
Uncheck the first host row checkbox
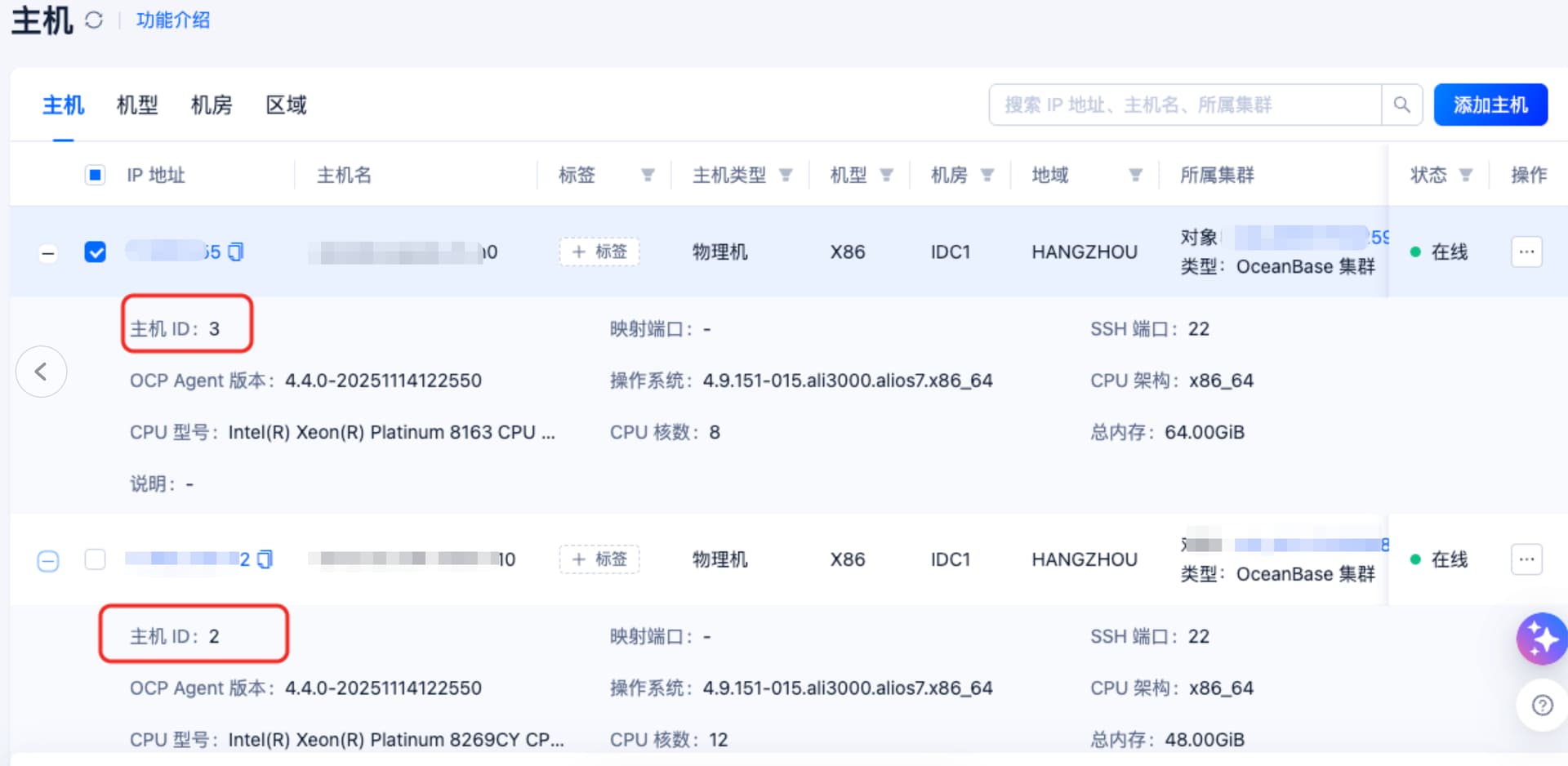pos(96,252)
